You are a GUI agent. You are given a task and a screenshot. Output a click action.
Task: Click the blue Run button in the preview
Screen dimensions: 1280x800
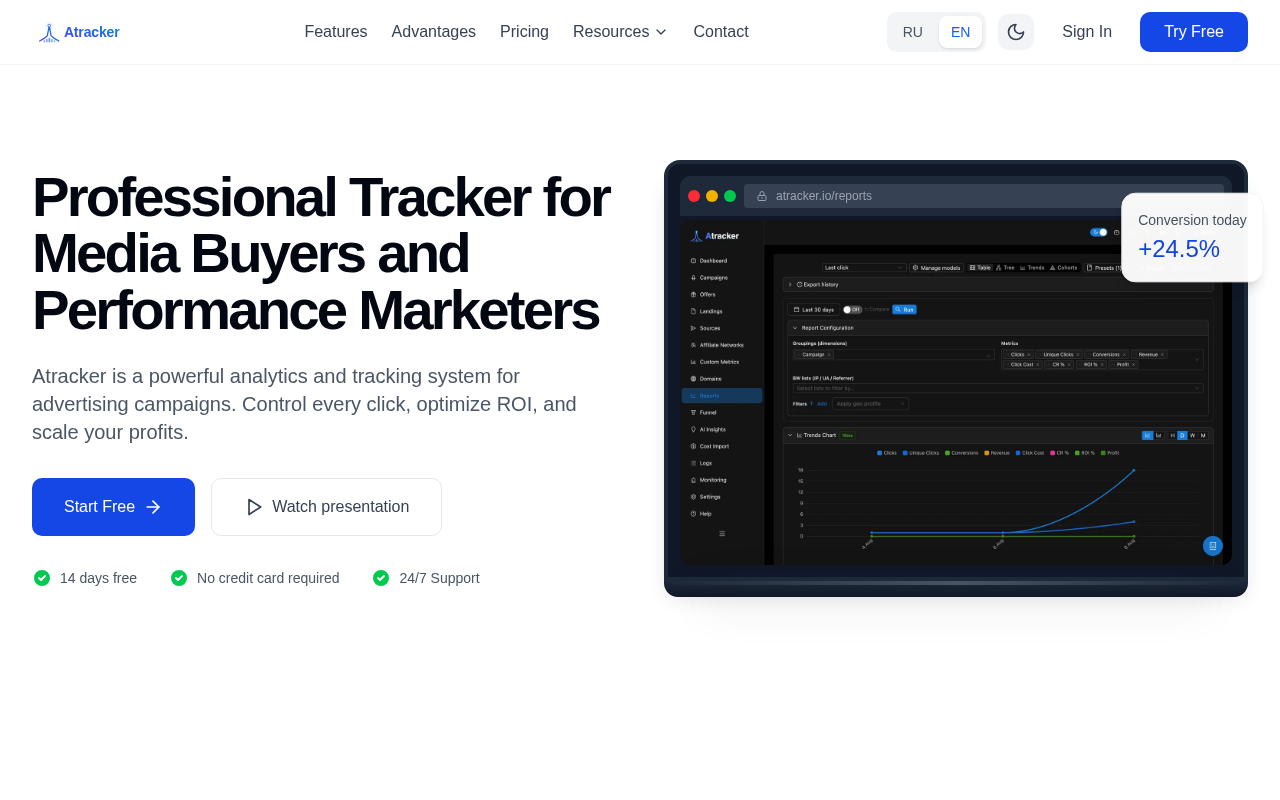pos(904,309)
